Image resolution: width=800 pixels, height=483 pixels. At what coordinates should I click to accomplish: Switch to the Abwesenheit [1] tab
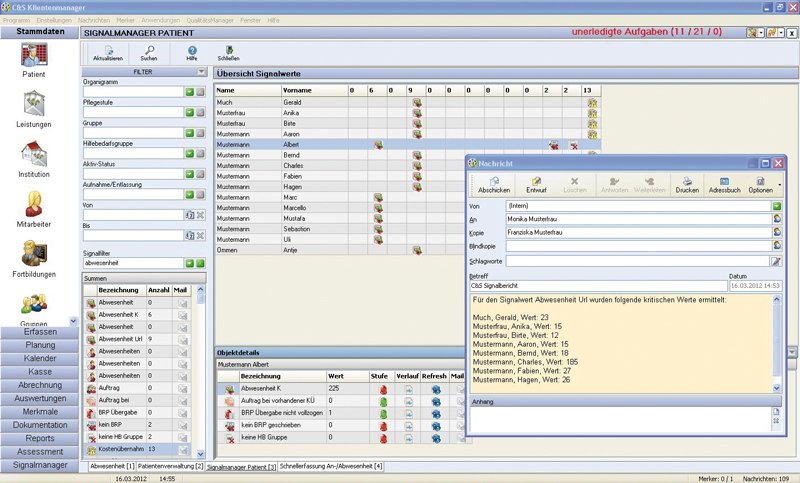(112, 466)
